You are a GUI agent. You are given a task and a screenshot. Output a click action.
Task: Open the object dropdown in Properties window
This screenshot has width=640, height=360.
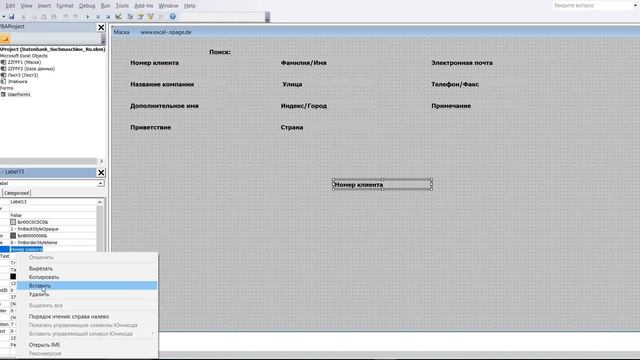click(100, 184)
